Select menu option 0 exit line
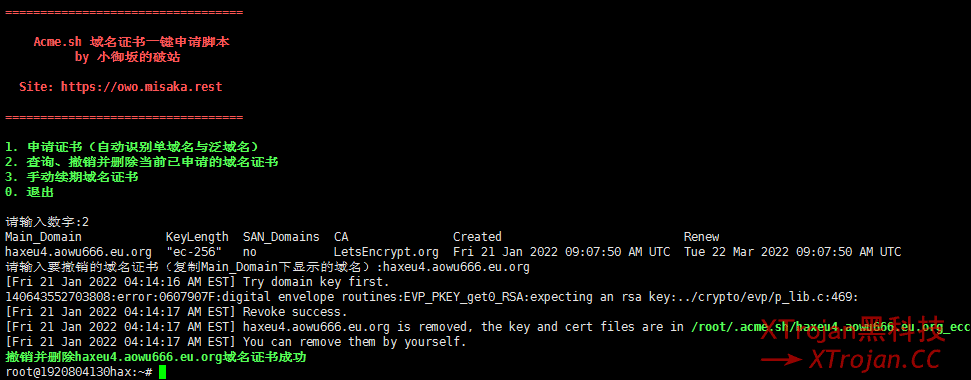 tap(29, 192)
